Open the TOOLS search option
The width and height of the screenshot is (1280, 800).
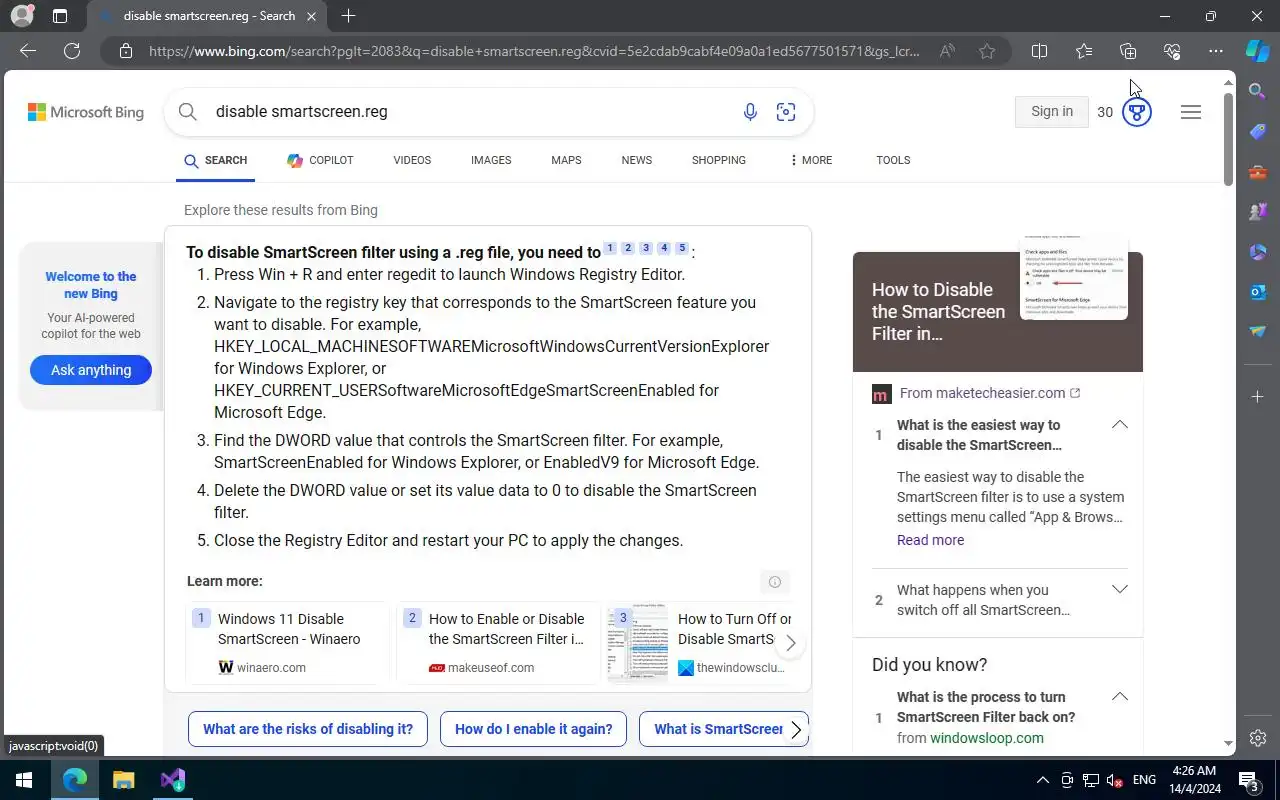(x=893, y=160)
